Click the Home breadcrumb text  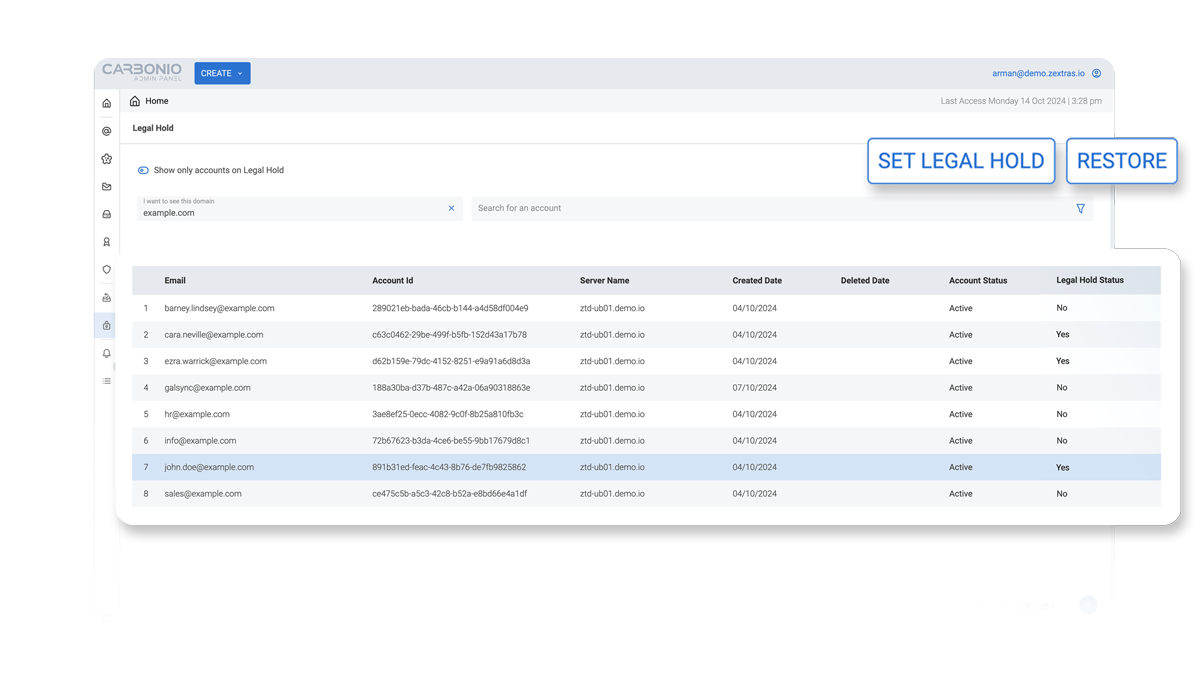pyautogui.click(x=157, y=101)
